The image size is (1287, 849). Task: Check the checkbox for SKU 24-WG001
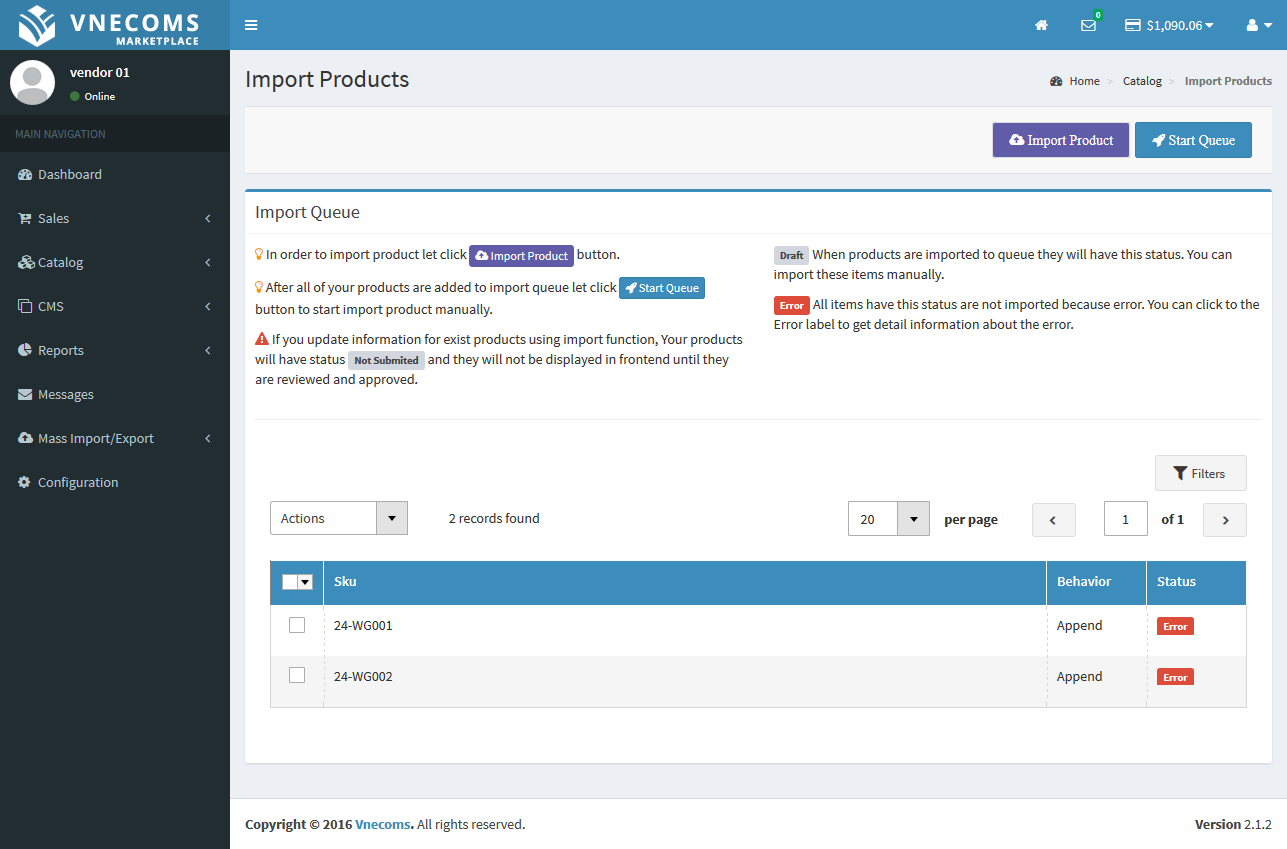coord(296,625)
